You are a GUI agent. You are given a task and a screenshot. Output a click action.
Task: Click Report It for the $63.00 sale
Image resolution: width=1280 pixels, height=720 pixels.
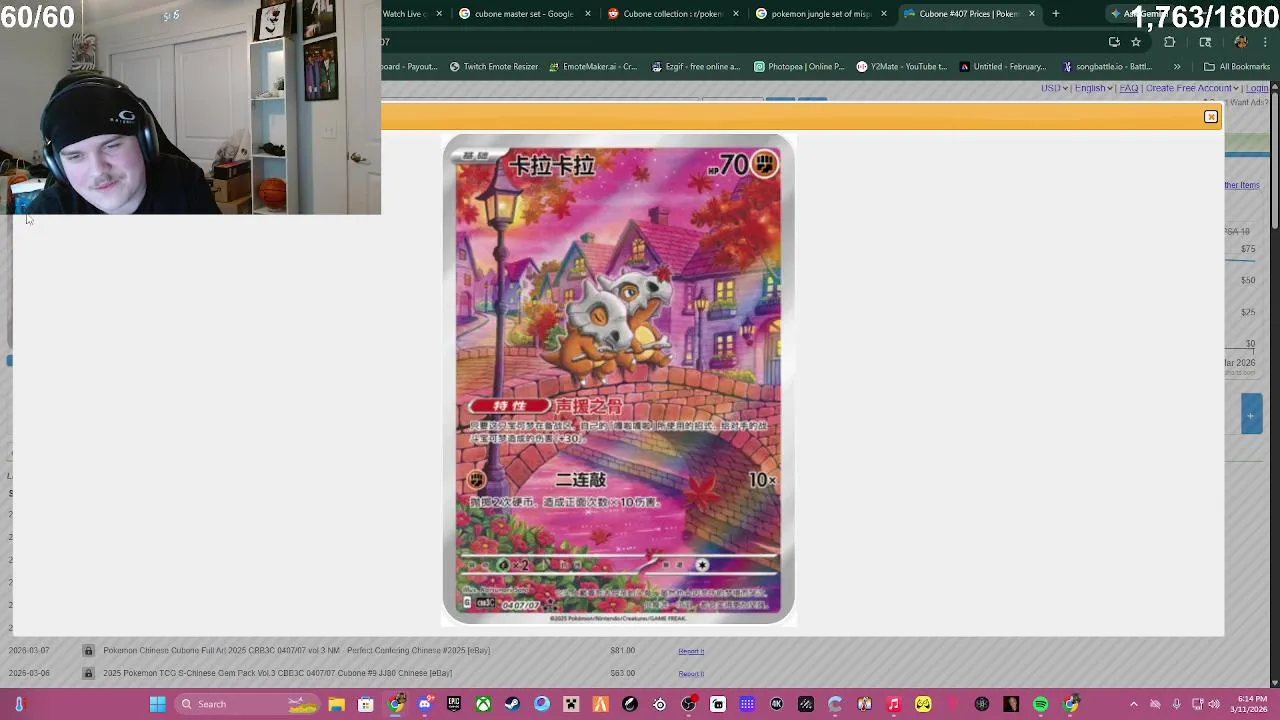pyautogui.click(x=691, y=673)
